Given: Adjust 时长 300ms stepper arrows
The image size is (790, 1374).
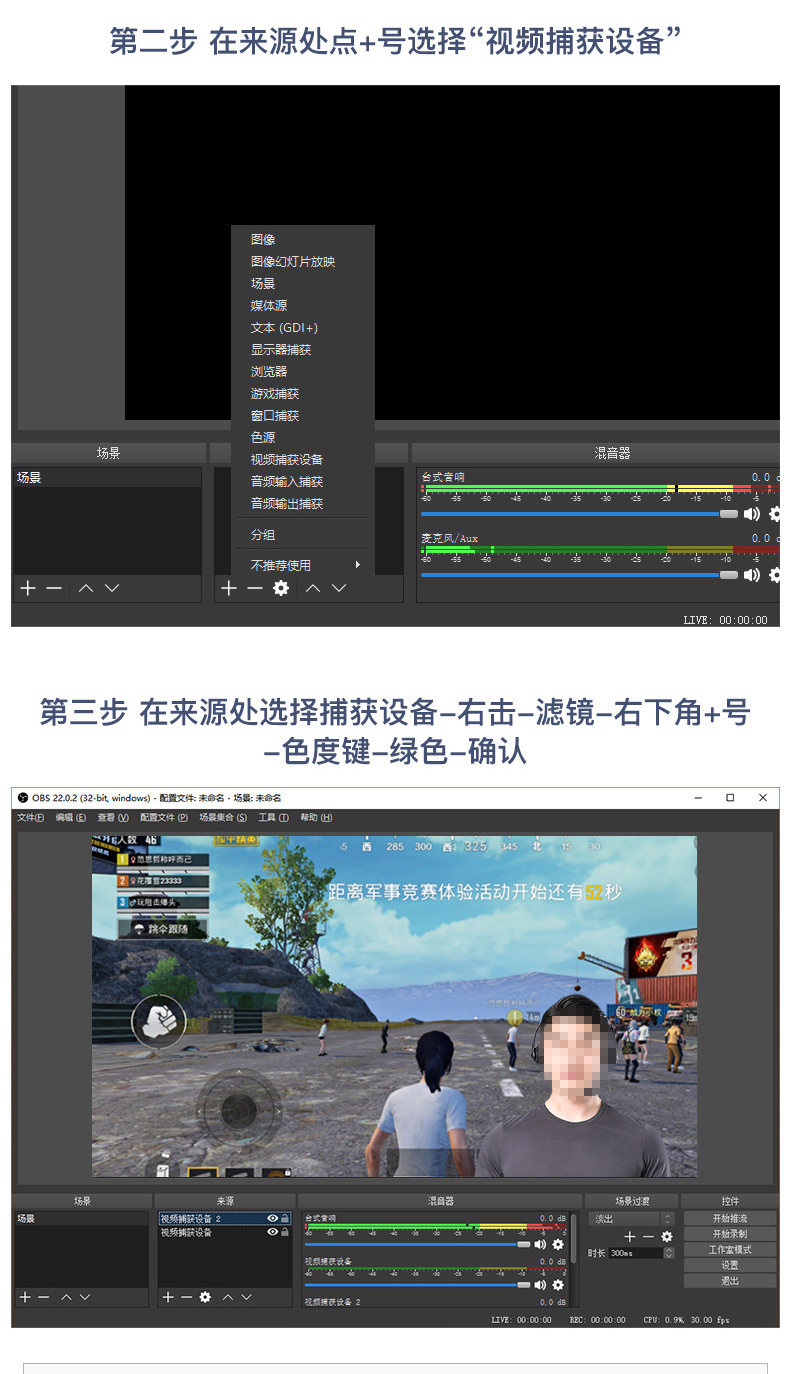Looking at the screenshot, I should pos(669,1253).
